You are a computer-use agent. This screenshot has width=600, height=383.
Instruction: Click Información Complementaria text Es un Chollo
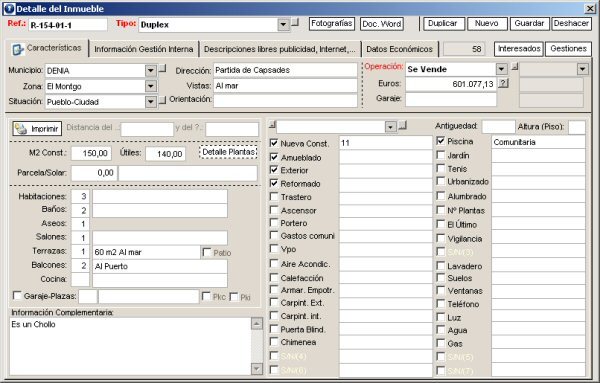[x=33, y=324]
